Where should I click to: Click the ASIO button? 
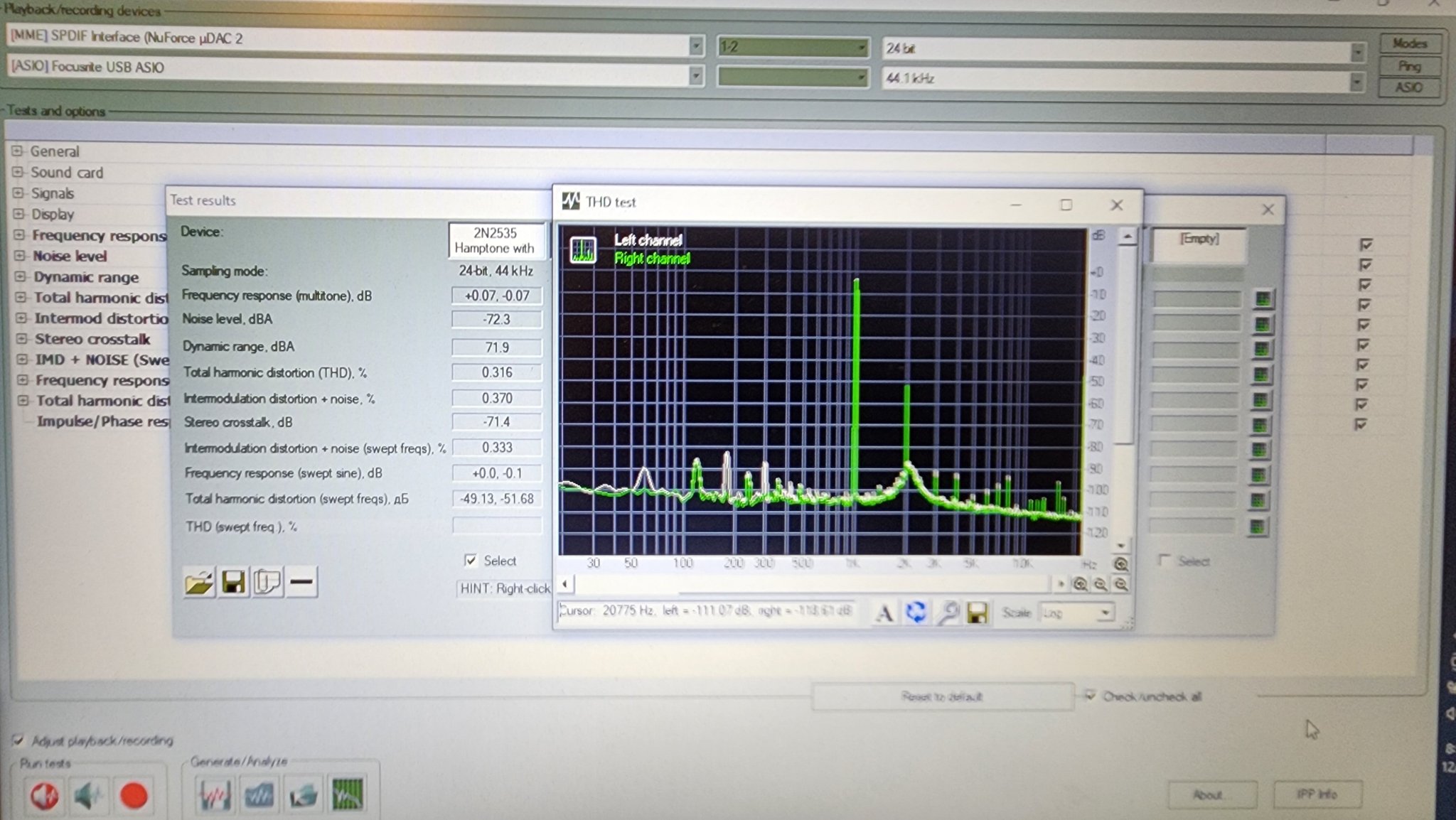pos(1409,87)
